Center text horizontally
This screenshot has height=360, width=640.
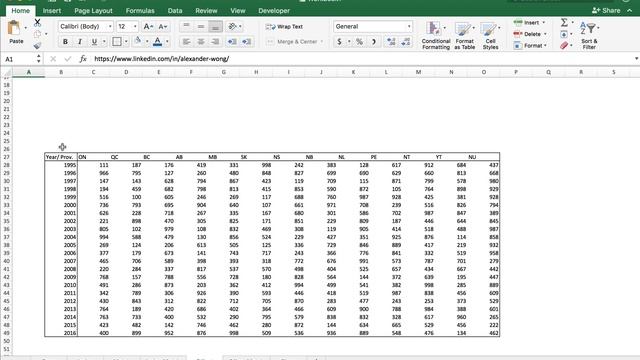coord(201,42)
